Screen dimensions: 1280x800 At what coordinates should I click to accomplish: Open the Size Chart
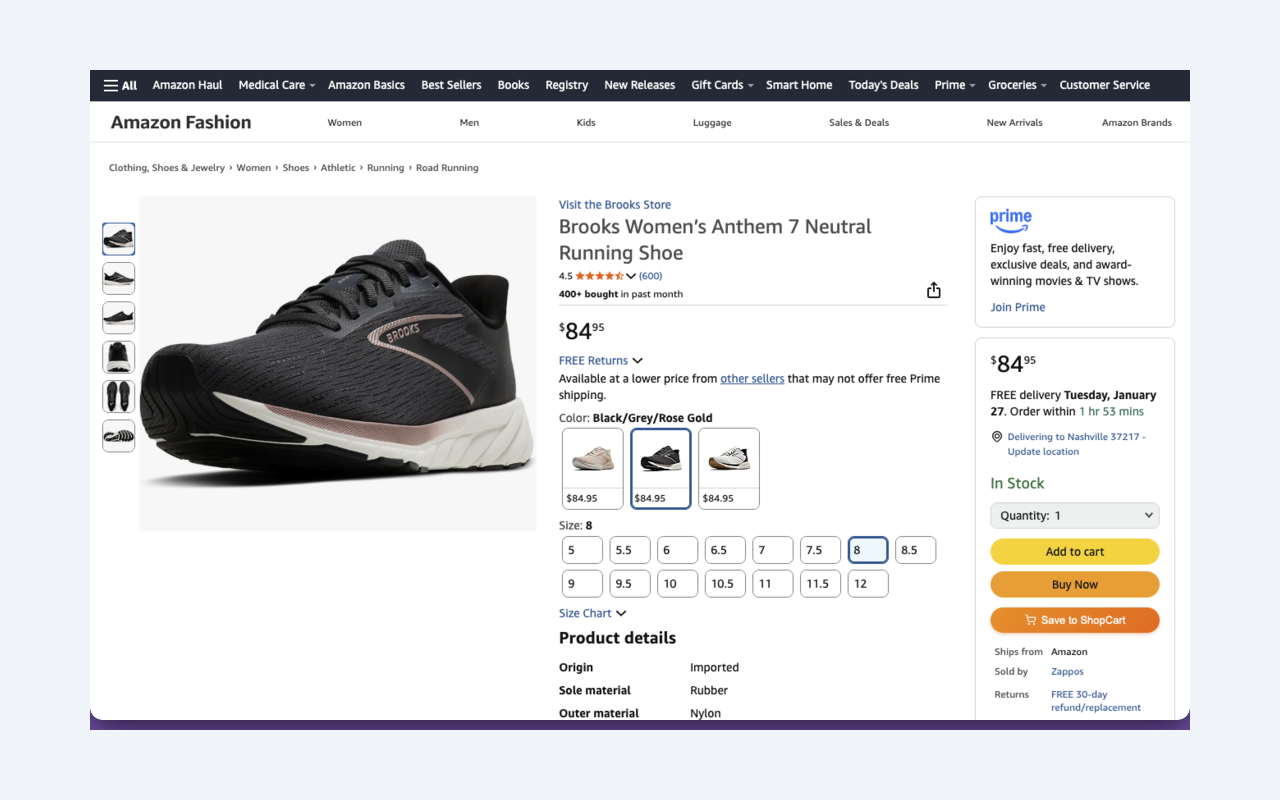pyautogui.click(x=592, y=612)
